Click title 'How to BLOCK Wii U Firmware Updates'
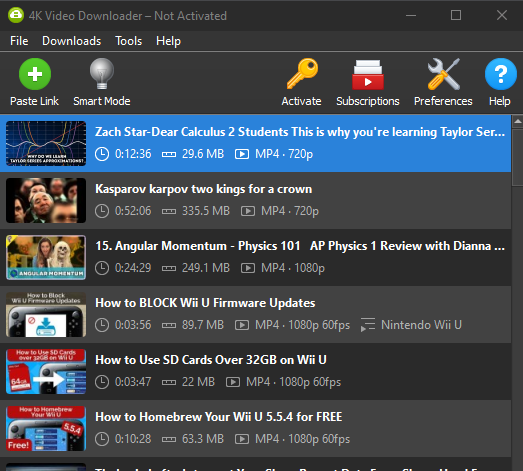 tap(205, 303)
